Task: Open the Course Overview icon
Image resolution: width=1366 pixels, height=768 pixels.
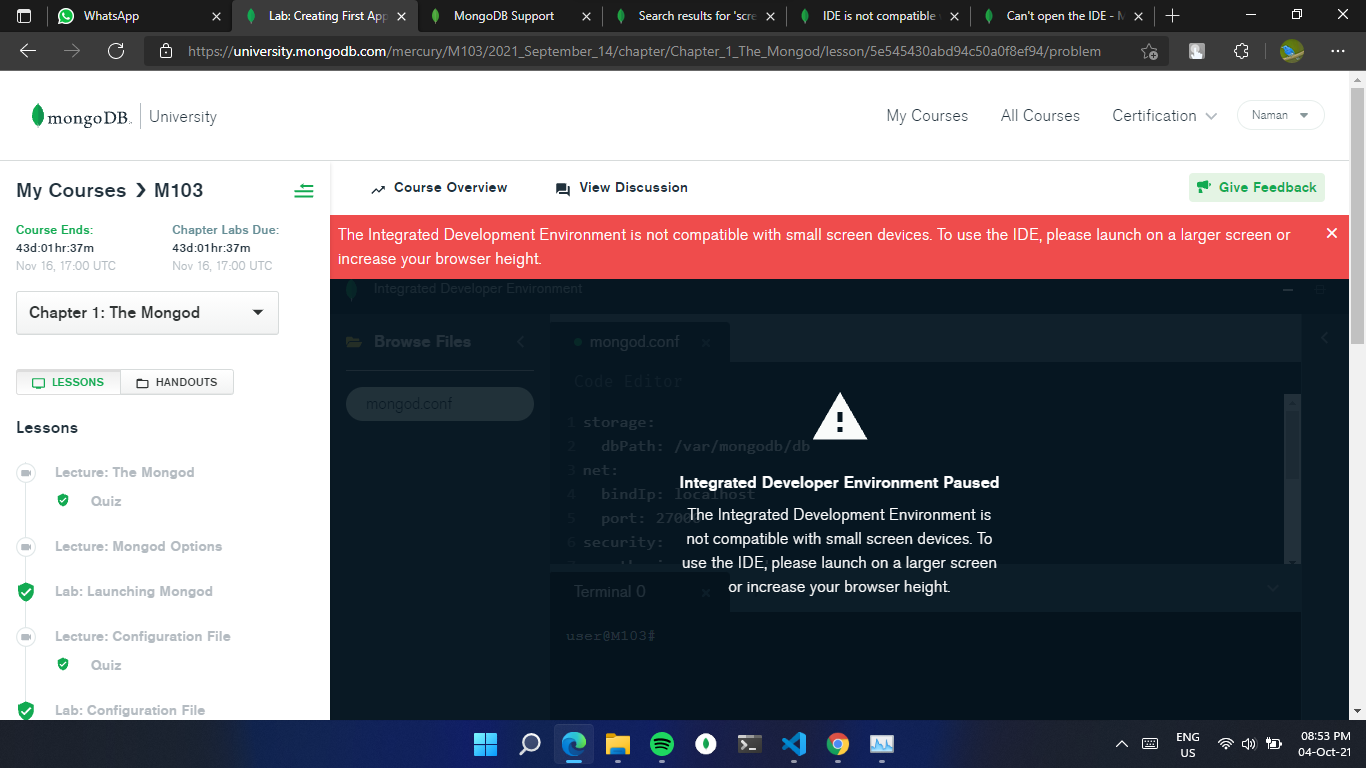Action: click(378, 187)
